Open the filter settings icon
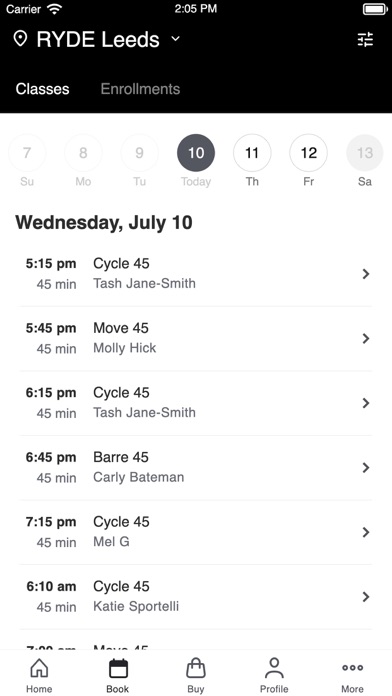Screen dimensions: 392x696 (x=365, y=40)
